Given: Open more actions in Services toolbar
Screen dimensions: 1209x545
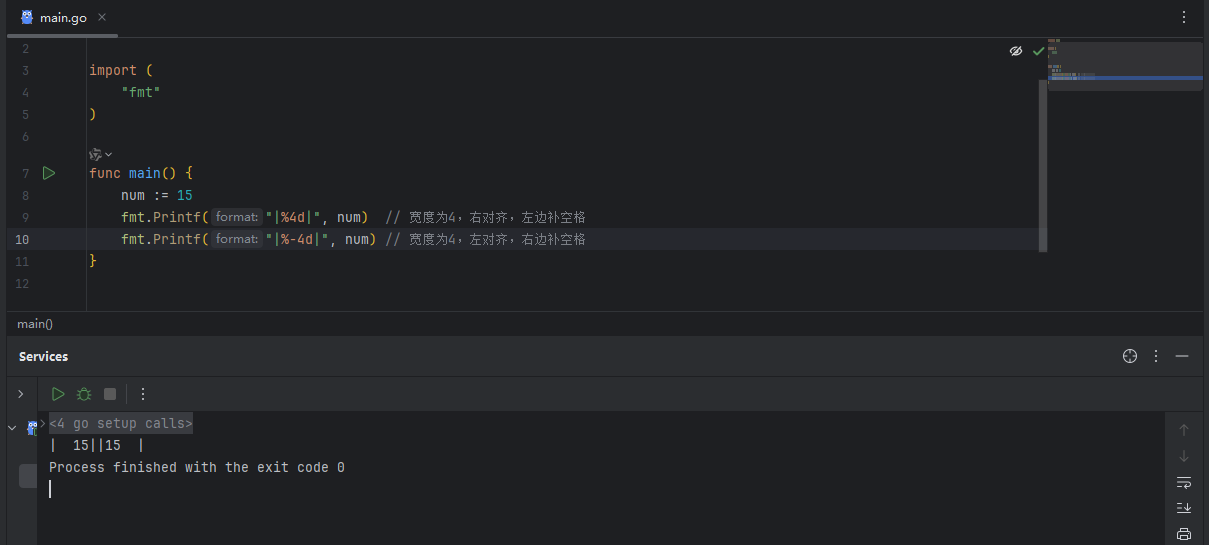Looking at the screenshot, I should [143, 394].
